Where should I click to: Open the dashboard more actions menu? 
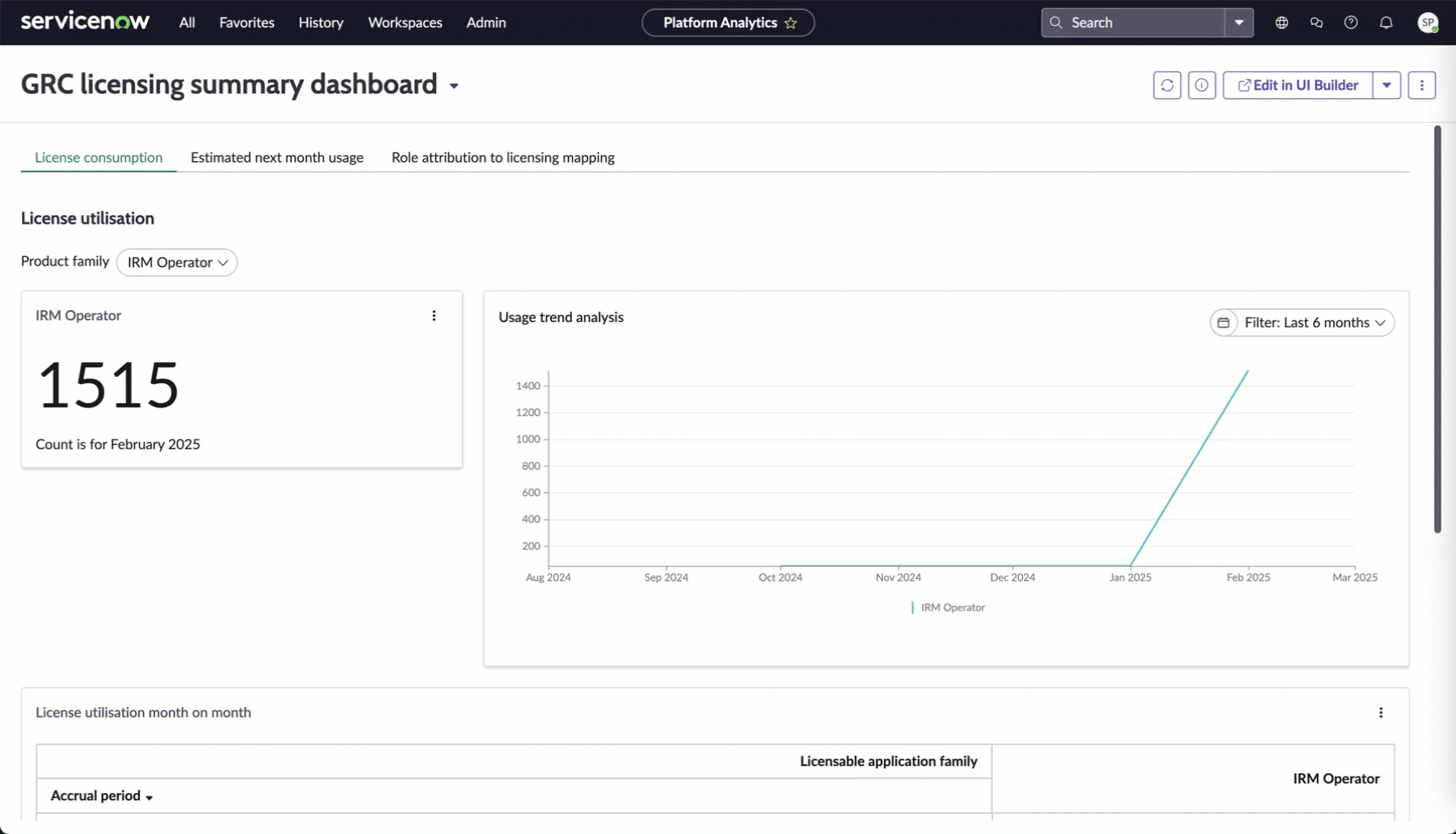(x=1422, y=85)
